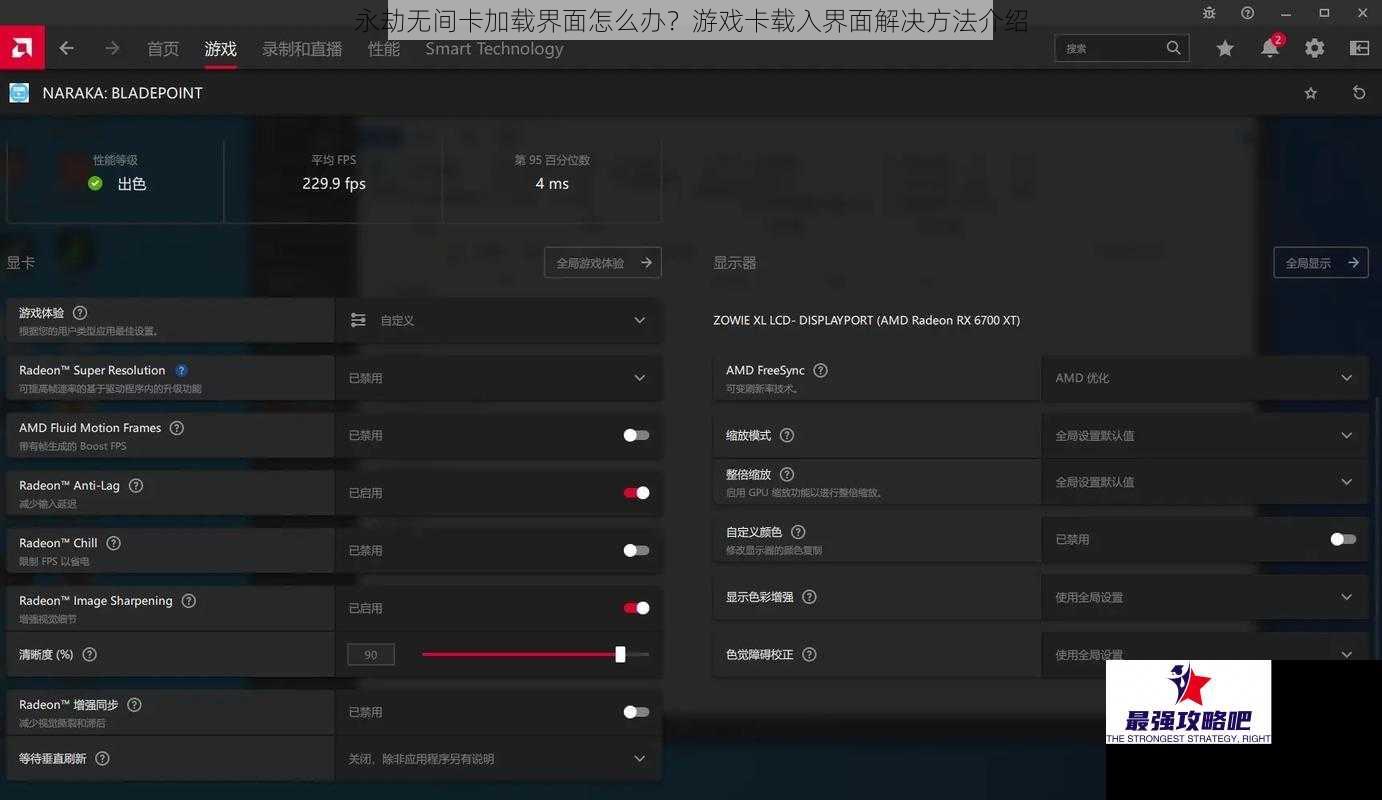The height and width of the screenshot is (800, 1382).
Task: Open 色觉障碍校正 dropdown
Action: 1205,654
